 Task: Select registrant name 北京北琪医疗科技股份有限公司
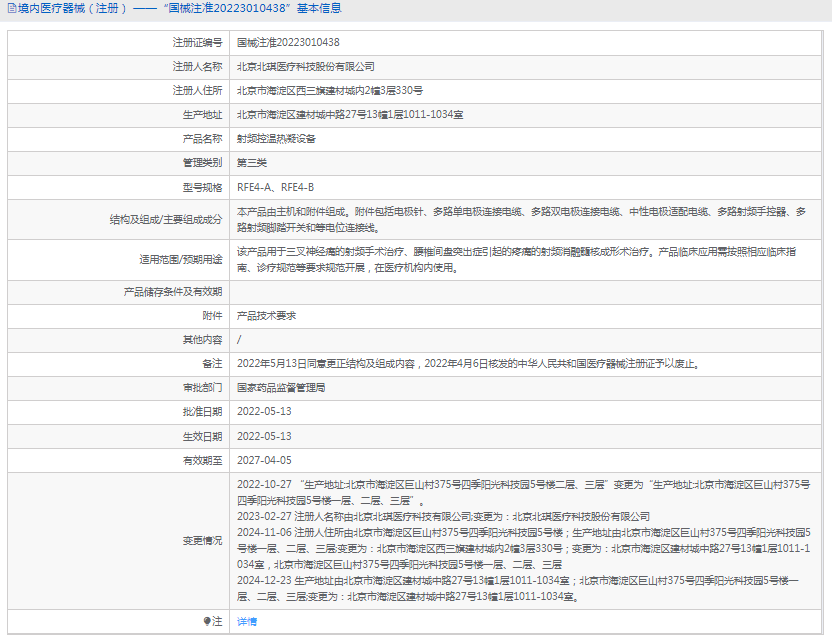[x=306, y=67]
